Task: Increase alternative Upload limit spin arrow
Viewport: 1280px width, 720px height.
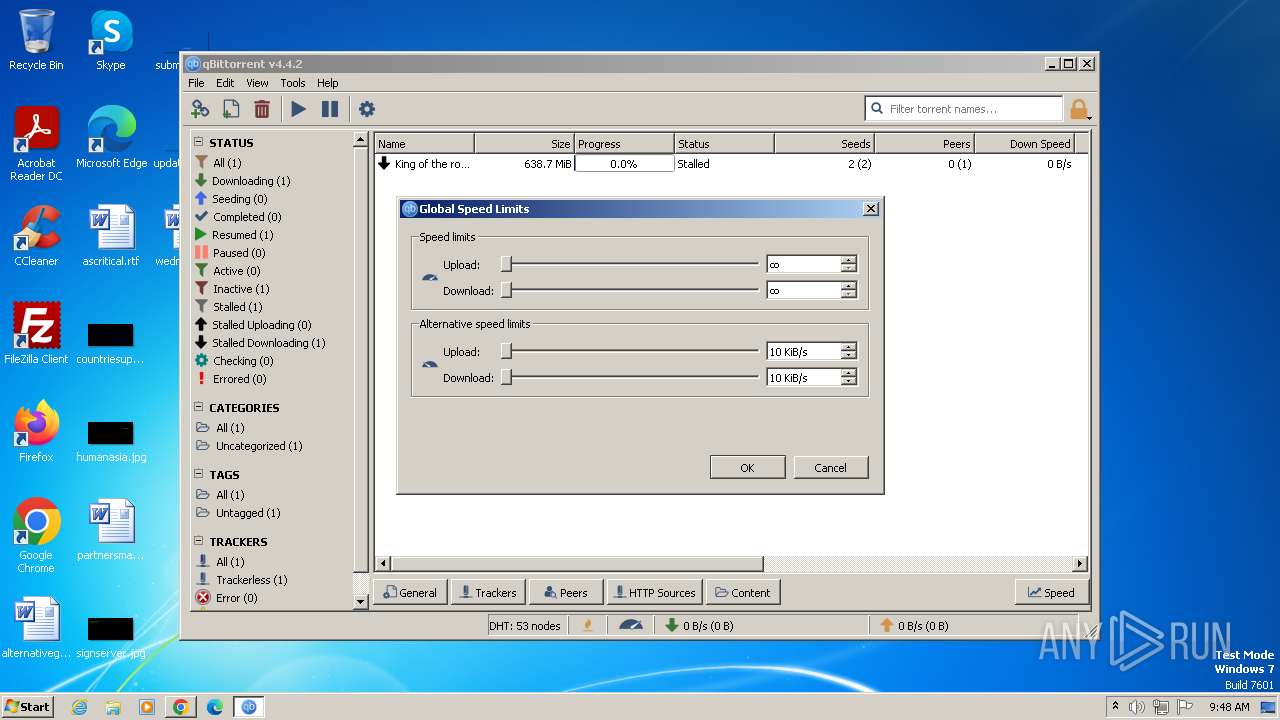Action: 849,347
